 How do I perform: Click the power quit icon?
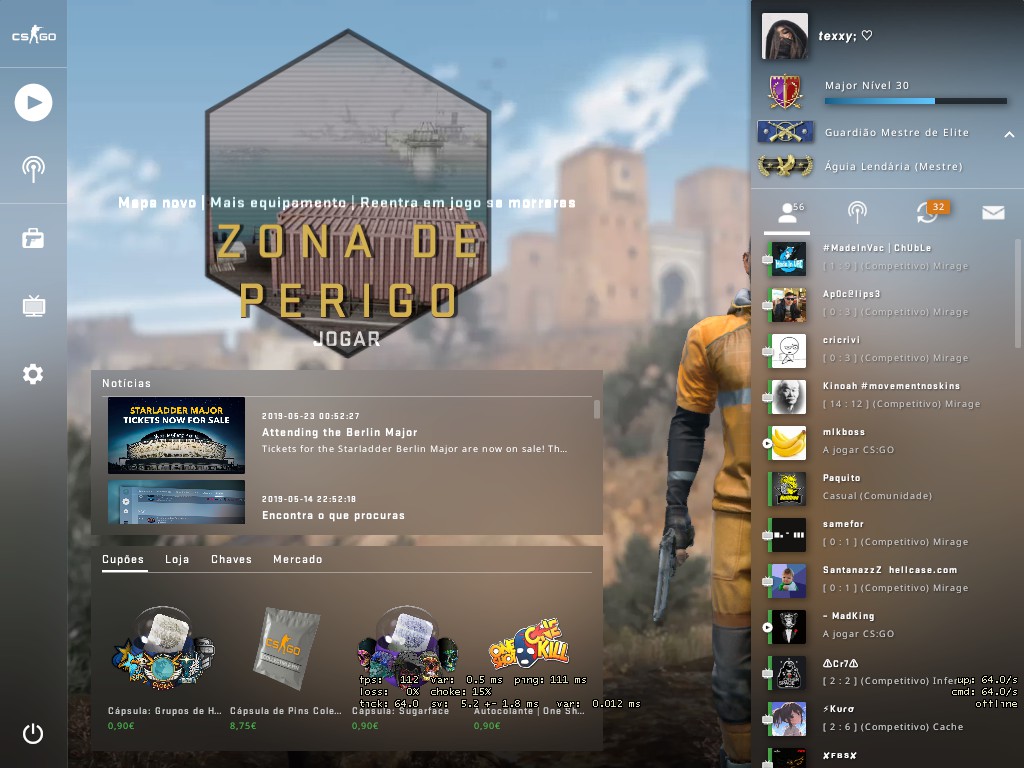(33, 733)
